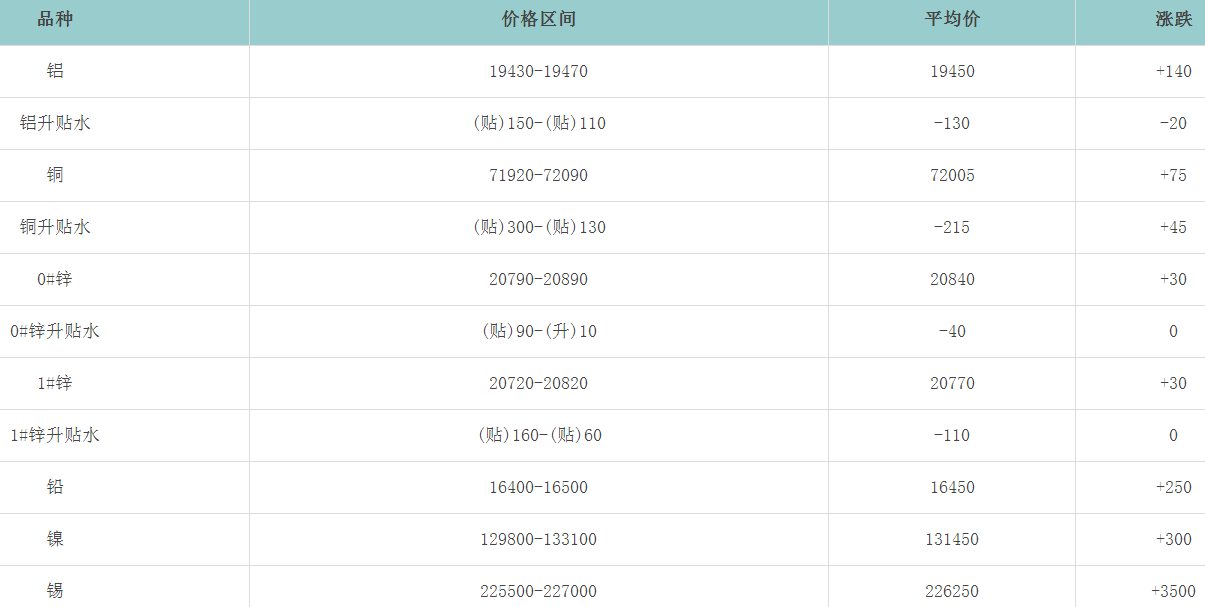Select the 0#锌 row label
The height and width of the screenshot is (607, 1205).
pos(55,279)
